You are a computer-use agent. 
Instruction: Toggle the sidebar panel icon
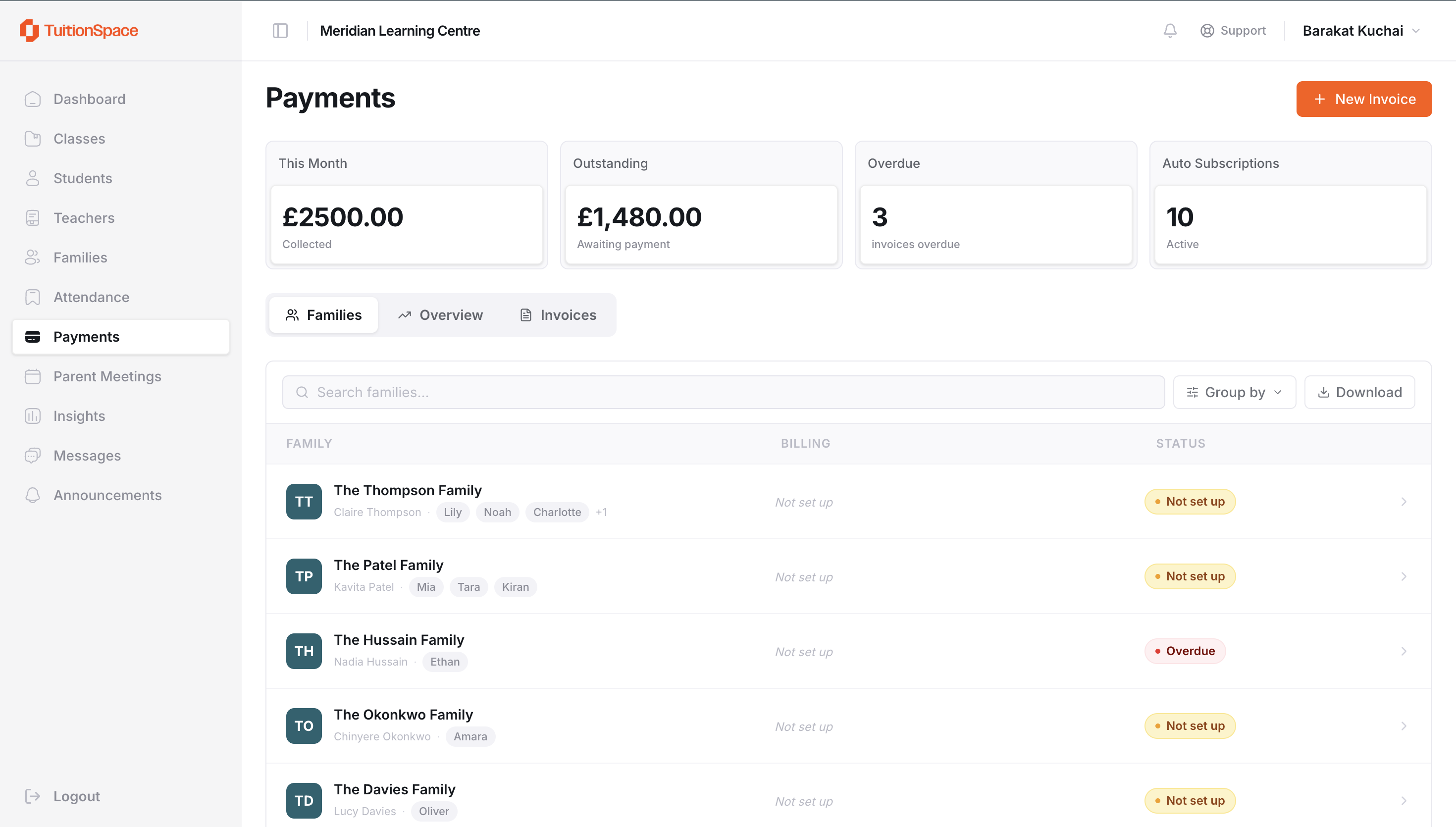280,31
